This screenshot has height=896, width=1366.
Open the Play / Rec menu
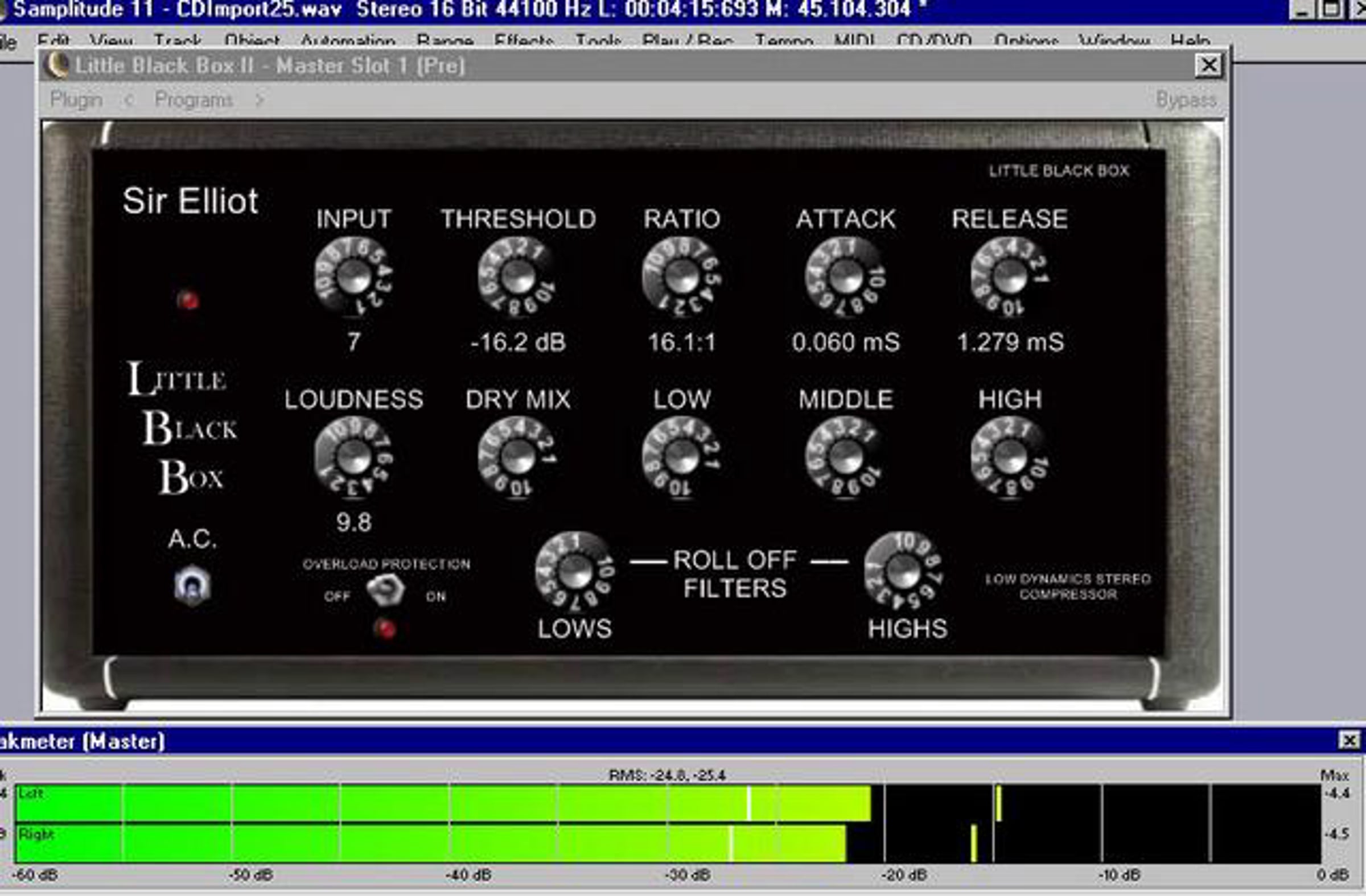tap(687, 41)
